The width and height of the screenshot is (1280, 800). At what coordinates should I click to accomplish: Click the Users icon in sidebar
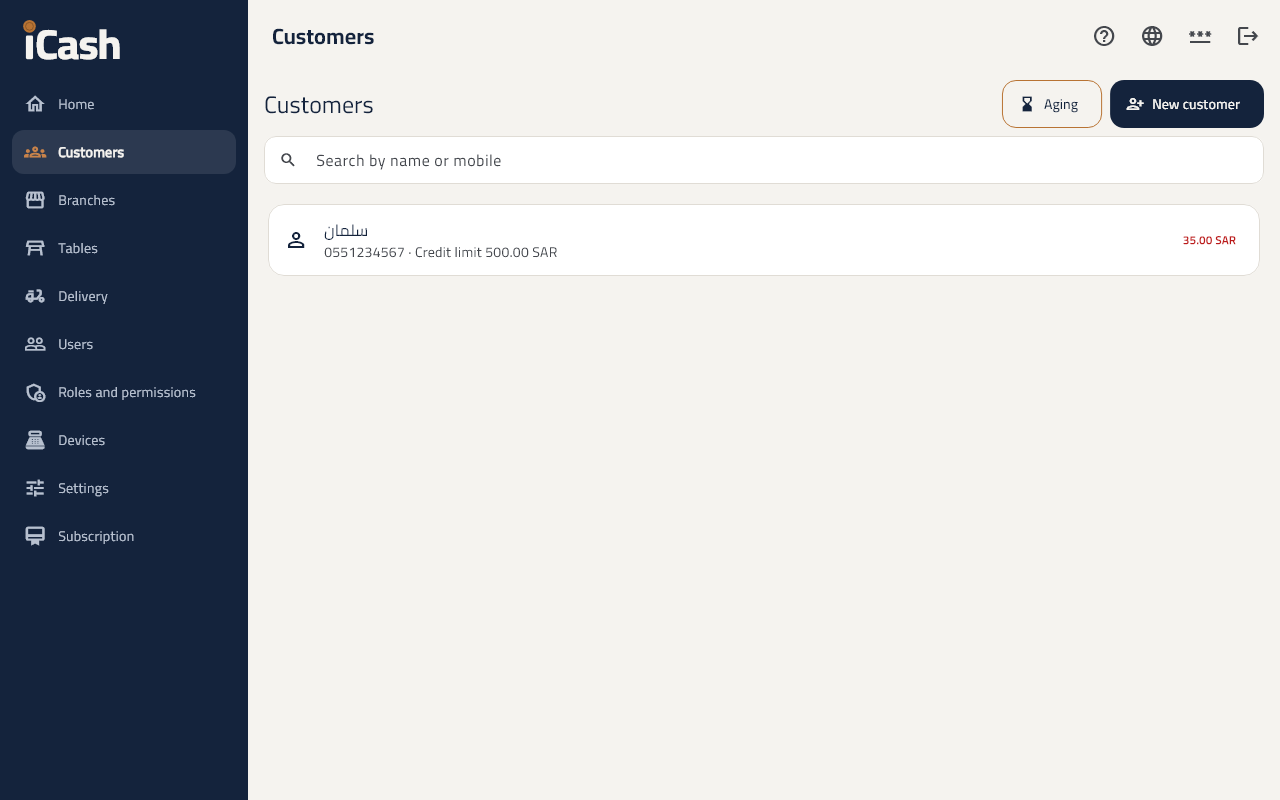pyautogui.click(x=35, y=344)
